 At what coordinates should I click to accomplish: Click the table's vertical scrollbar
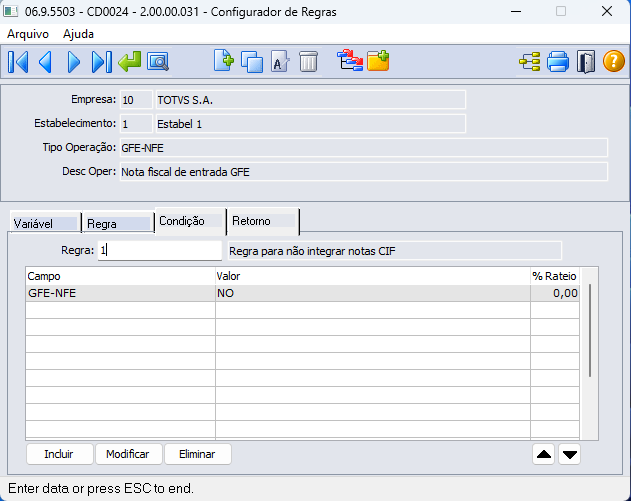pyautogui.click(x=590, y=330)
